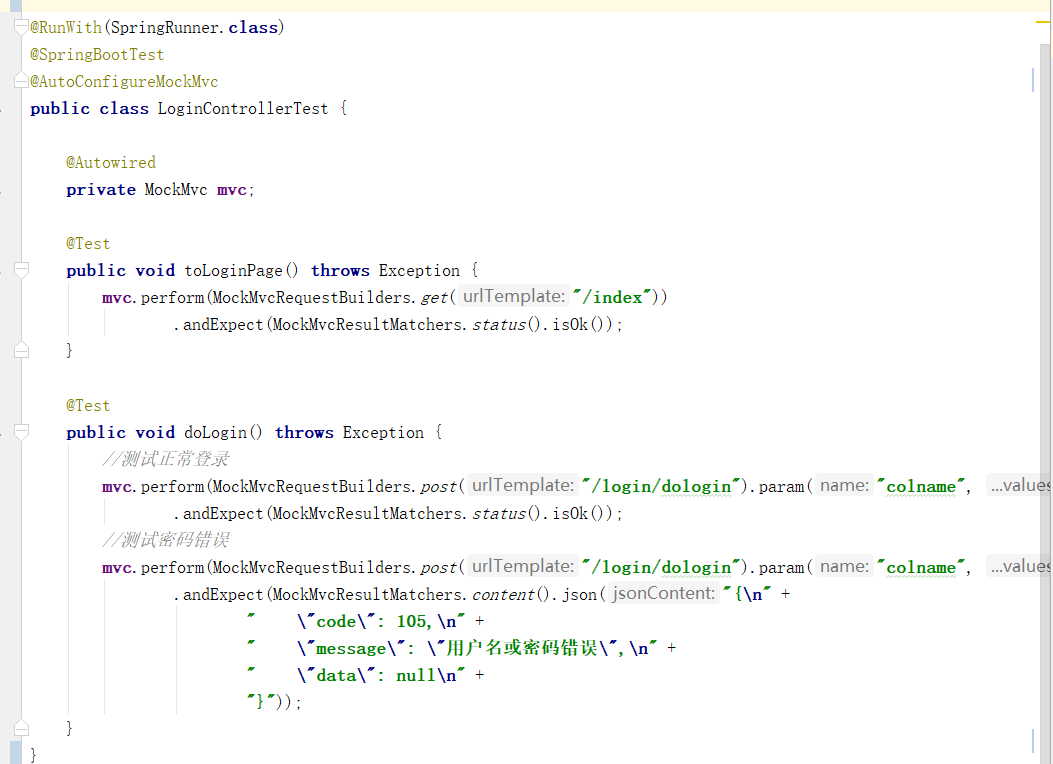Click the second "...values" parameter hint
Viewport: 1053px width, 764px height.
tap(1019, 567)
